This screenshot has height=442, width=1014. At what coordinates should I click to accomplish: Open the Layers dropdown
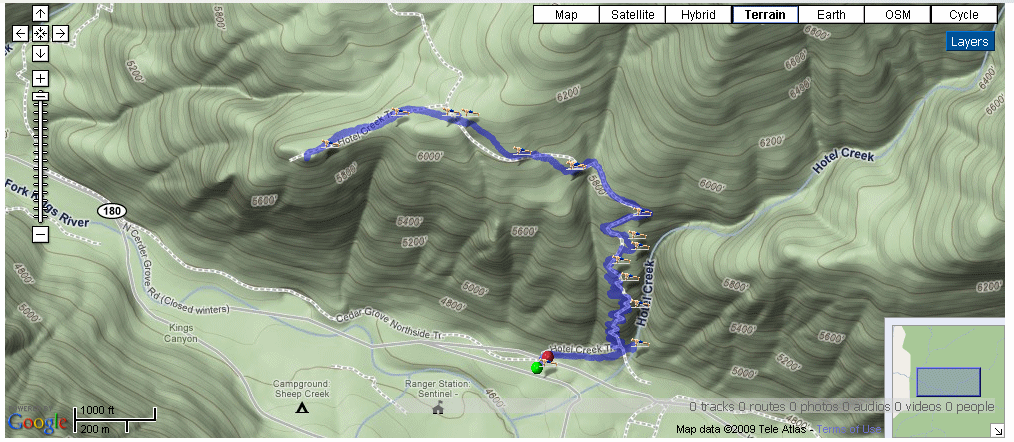[969, 41]
